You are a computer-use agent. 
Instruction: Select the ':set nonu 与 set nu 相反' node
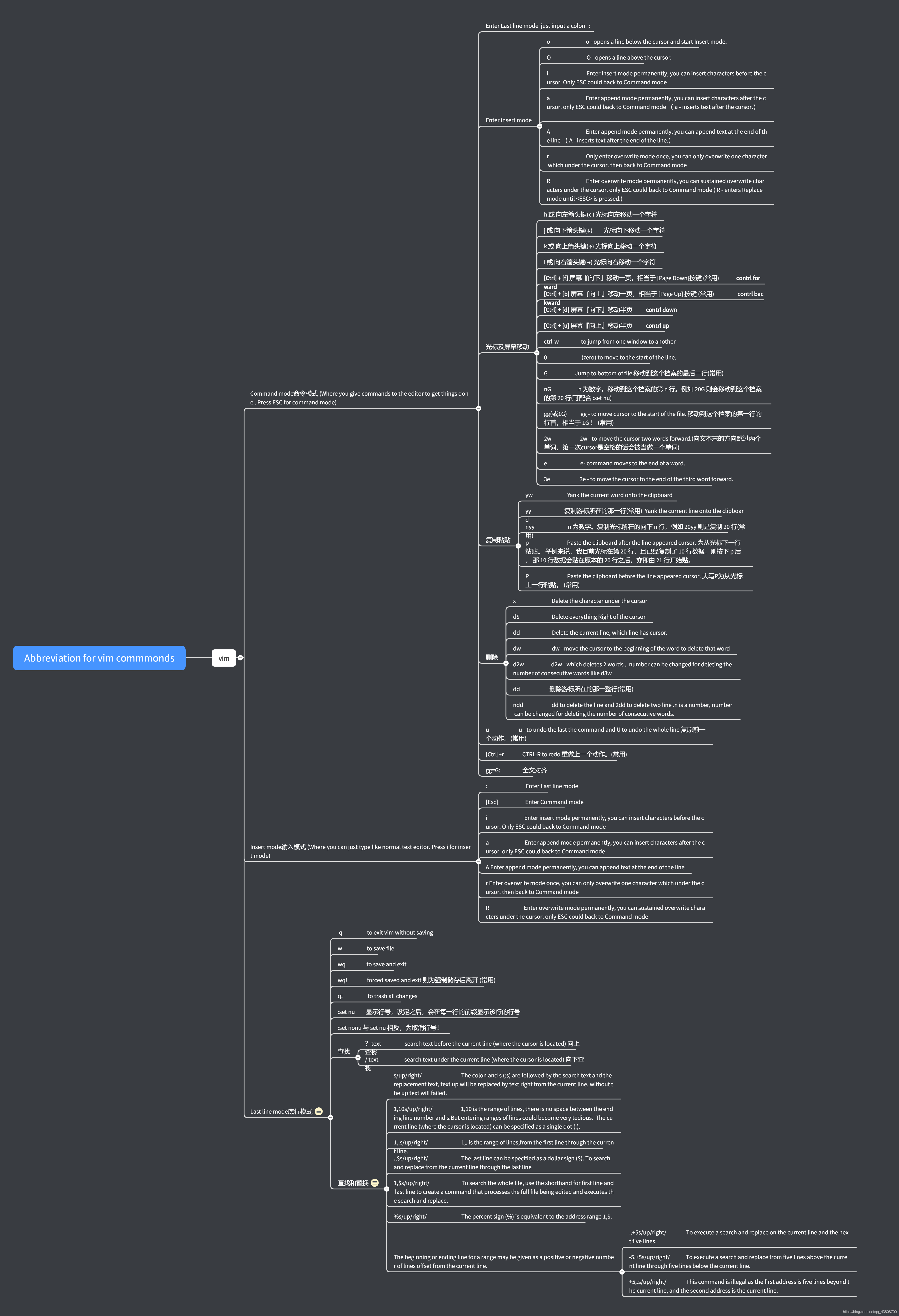[388, 1028]
